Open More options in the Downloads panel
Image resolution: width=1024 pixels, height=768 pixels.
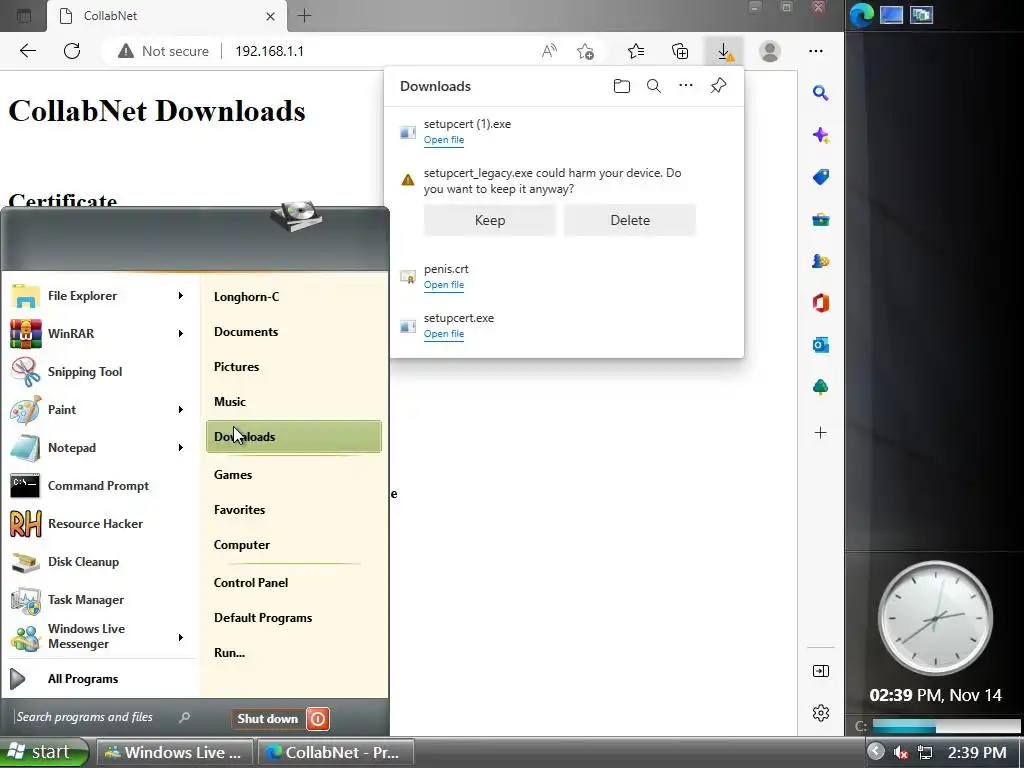point(686,86)
